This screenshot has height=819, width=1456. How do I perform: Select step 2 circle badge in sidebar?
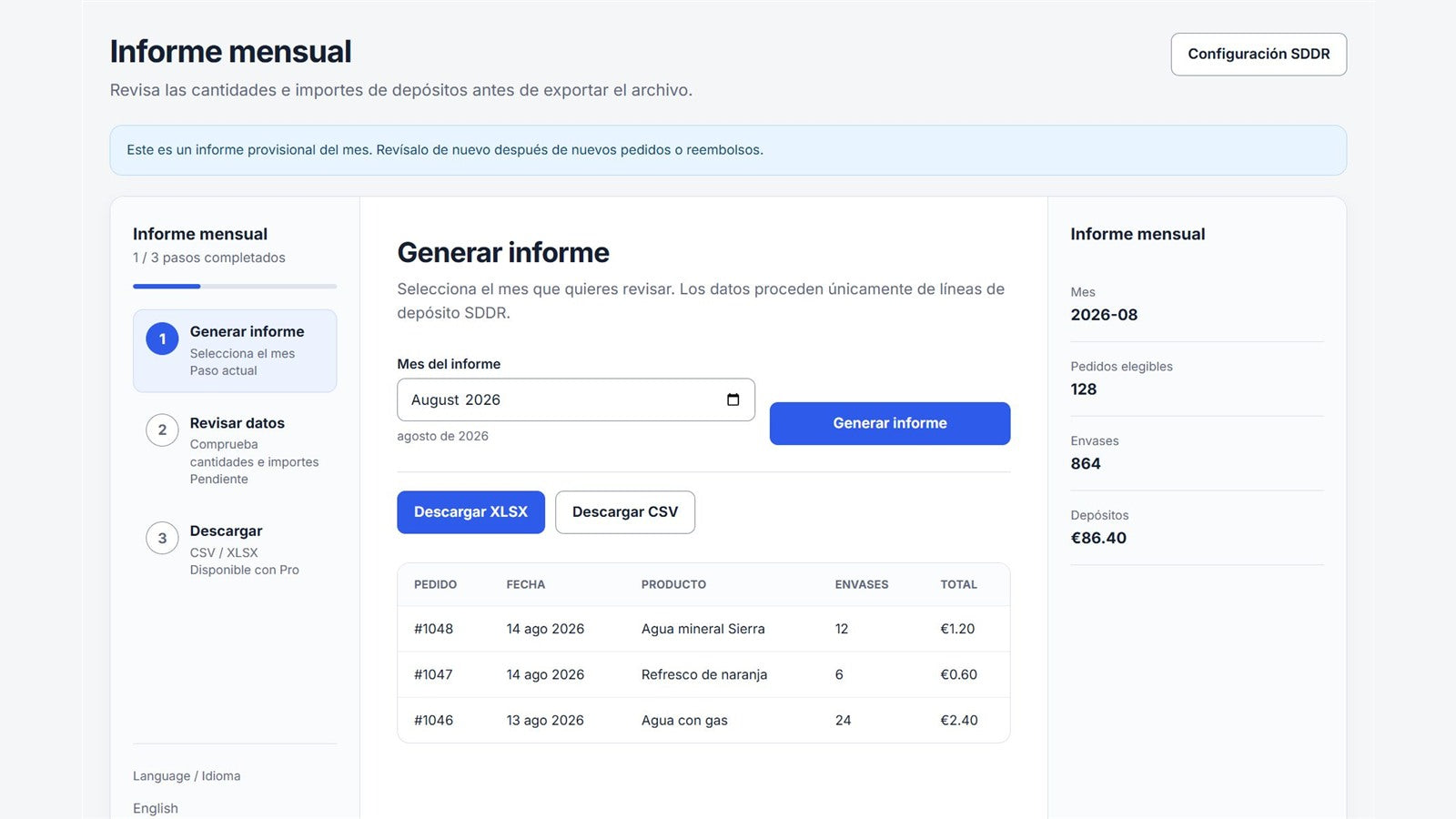click(162, 430)
